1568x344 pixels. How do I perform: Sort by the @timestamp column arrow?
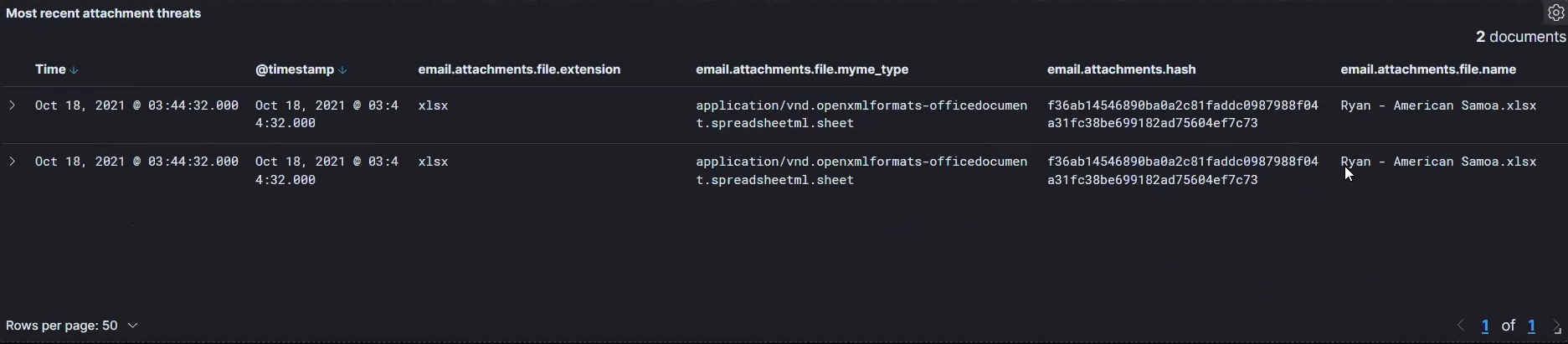[342, 70]
